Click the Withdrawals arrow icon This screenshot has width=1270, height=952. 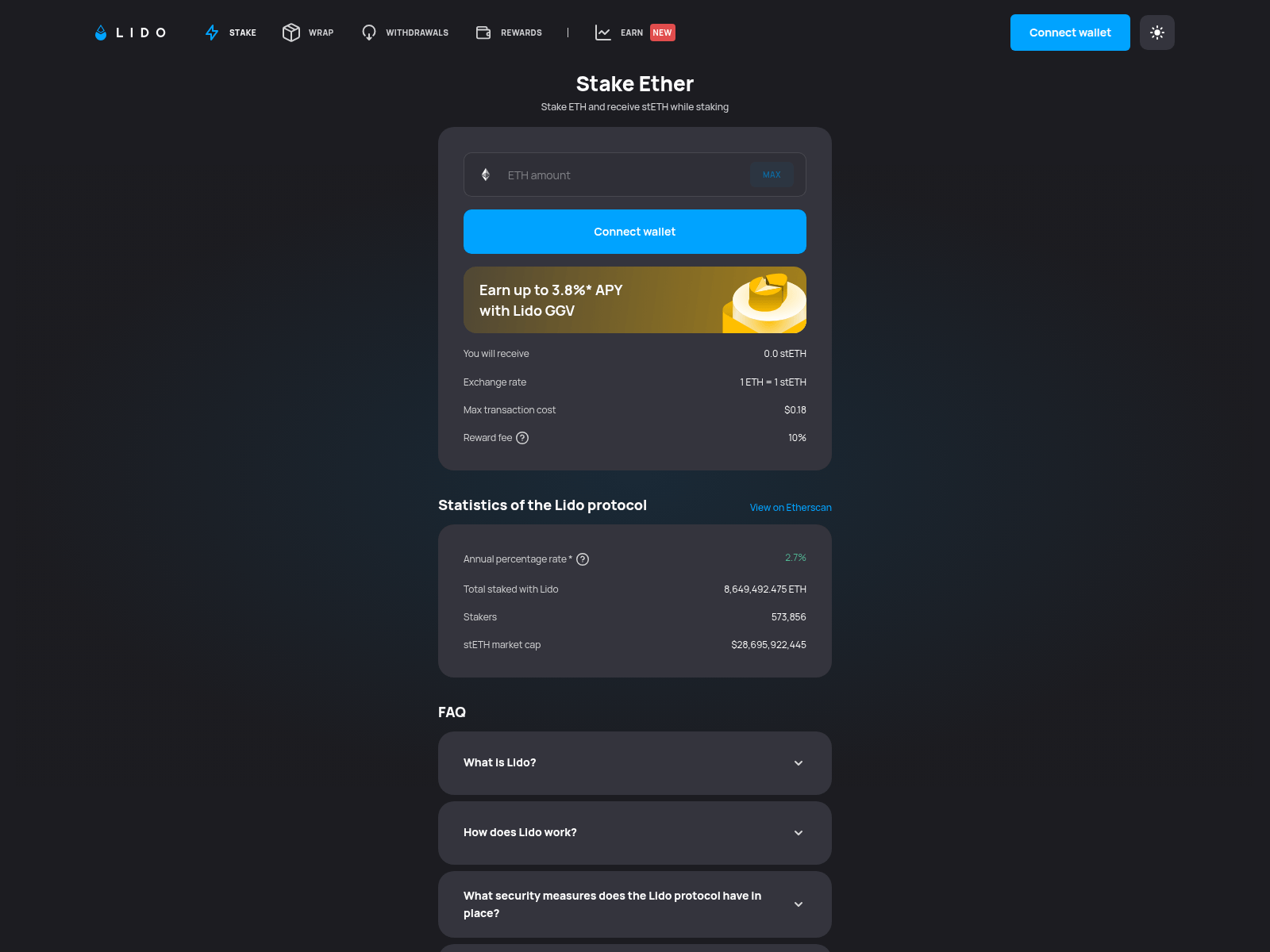(x=369, y=33)
